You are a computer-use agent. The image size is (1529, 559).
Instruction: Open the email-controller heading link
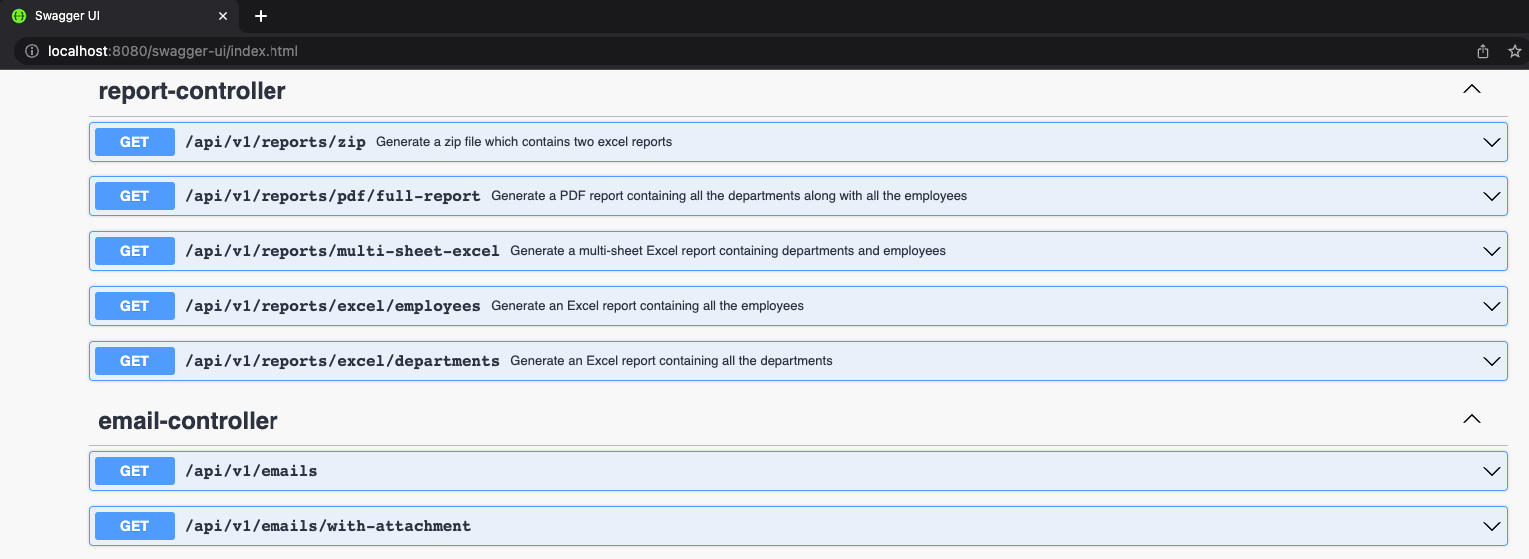188,421
